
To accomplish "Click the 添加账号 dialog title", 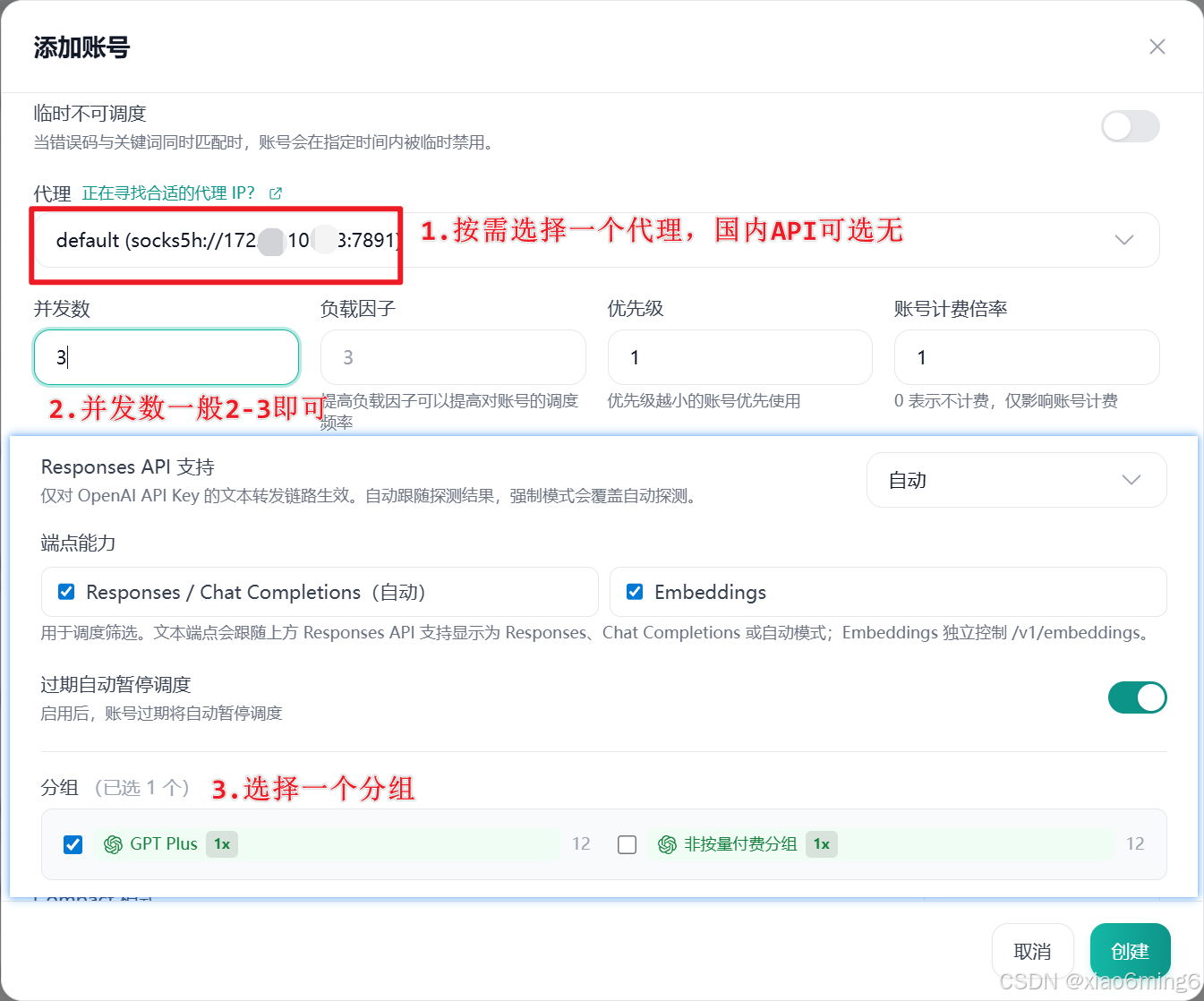I will click(x=81, y=47).
